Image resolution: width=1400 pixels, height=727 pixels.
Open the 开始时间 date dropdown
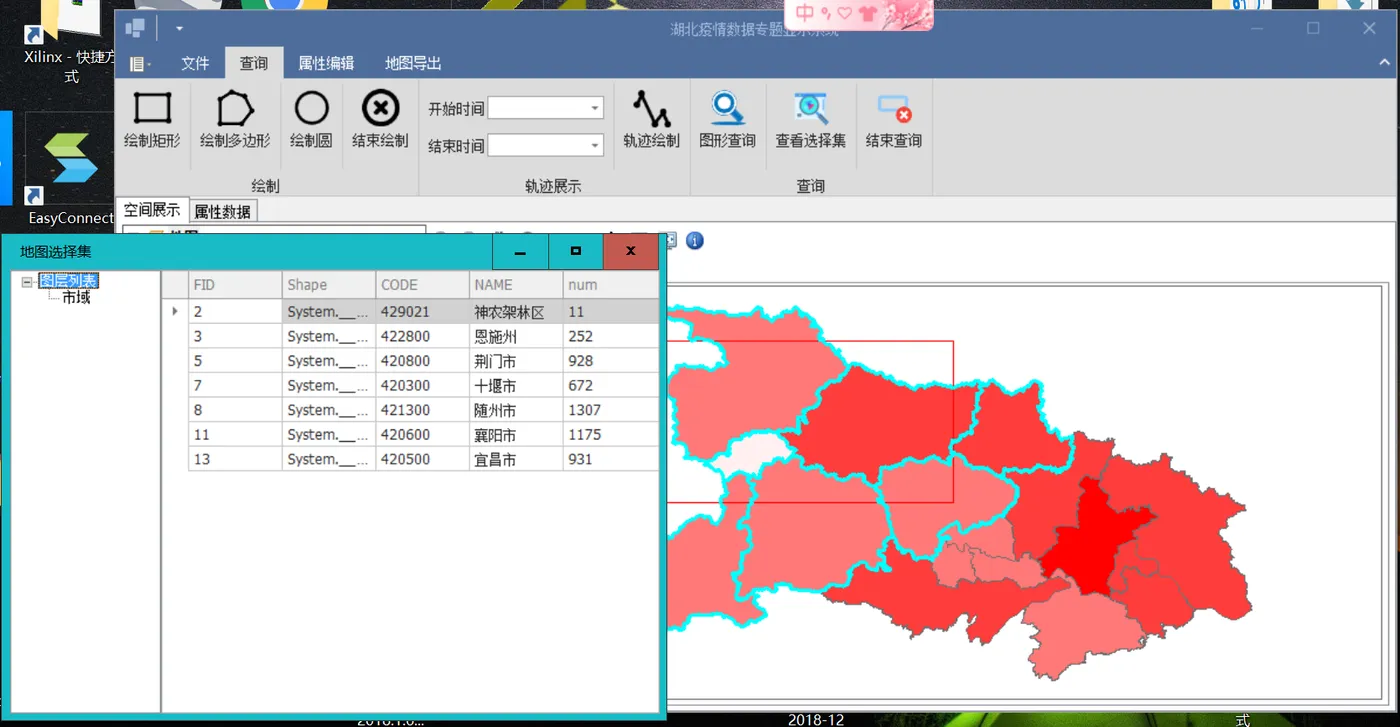(x=595, y=108)
